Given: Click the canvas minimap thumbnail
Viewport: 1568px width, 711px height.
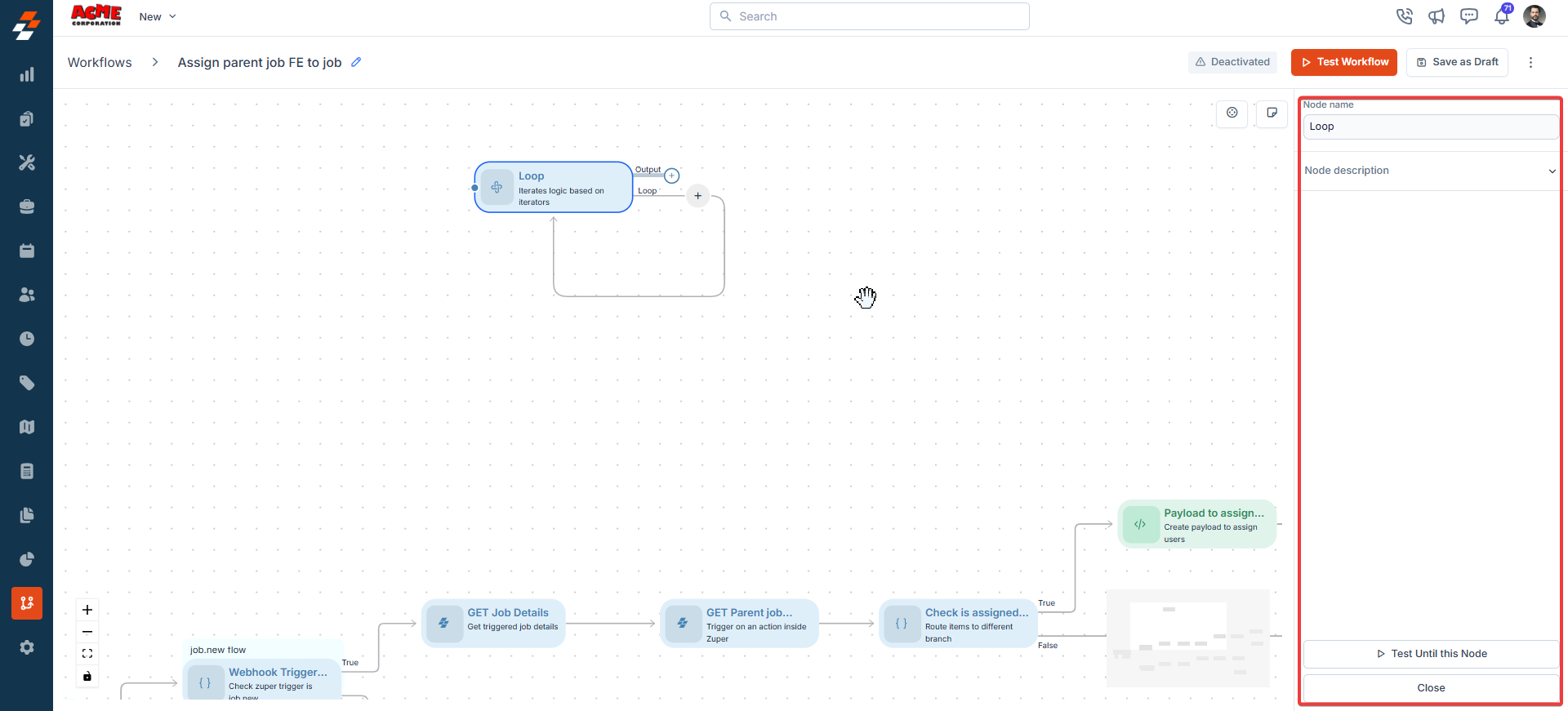Looking at the screenshot, I should tap(1188, 638).
